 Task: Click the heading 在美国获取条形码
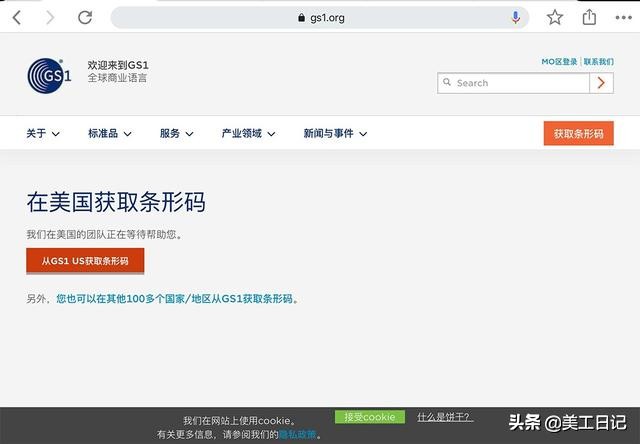[116, 202]
